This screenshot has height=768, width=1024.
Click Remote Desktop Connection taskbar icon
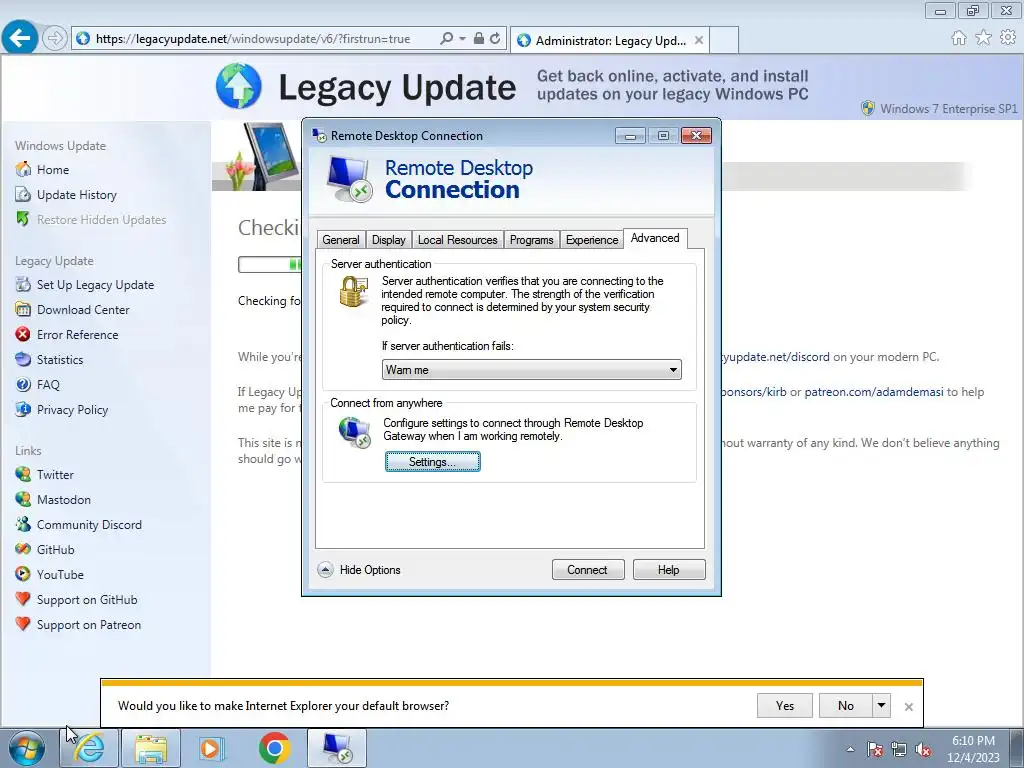[x=337, y=748]
